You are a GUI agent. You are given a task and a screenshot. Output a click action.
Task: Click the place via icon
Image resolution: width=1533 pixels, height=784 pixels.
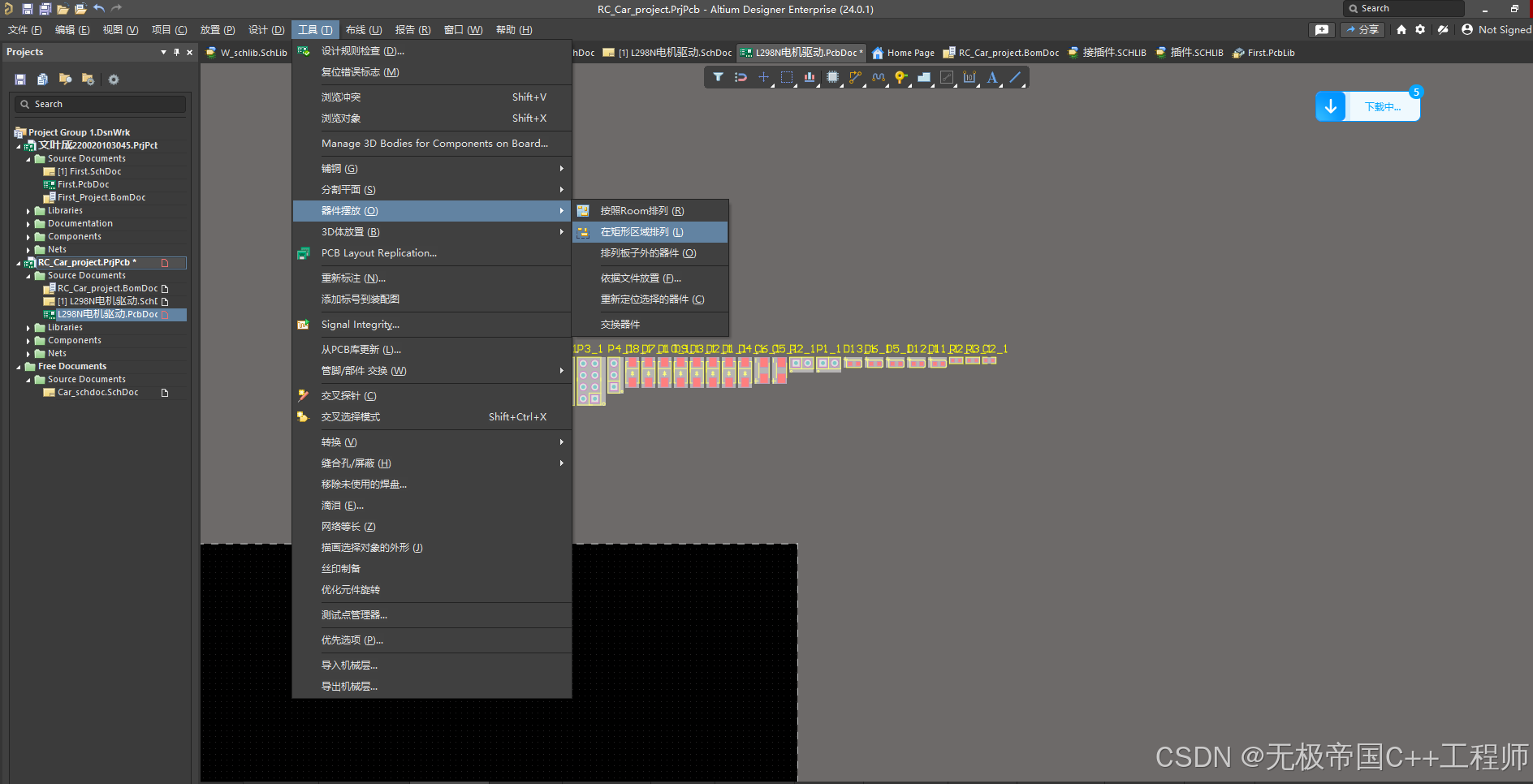(900, 77)
